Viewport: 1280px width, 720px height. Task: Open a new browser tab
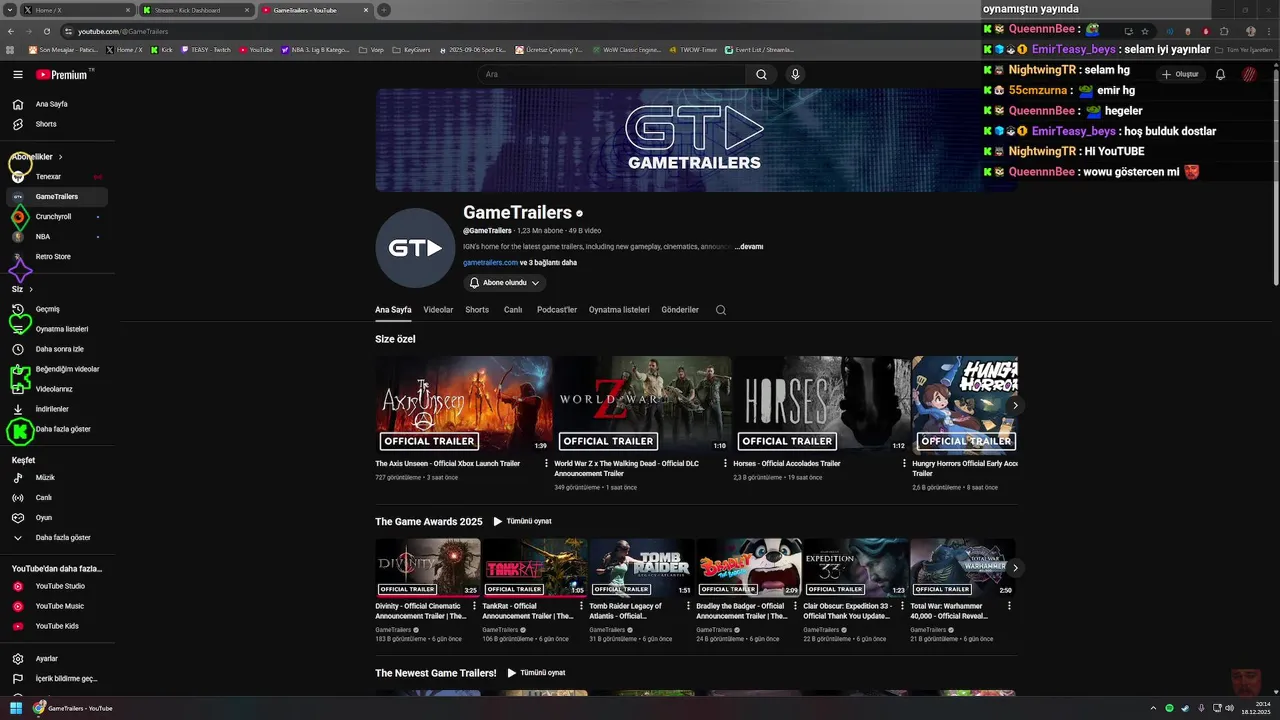(384, 10)
